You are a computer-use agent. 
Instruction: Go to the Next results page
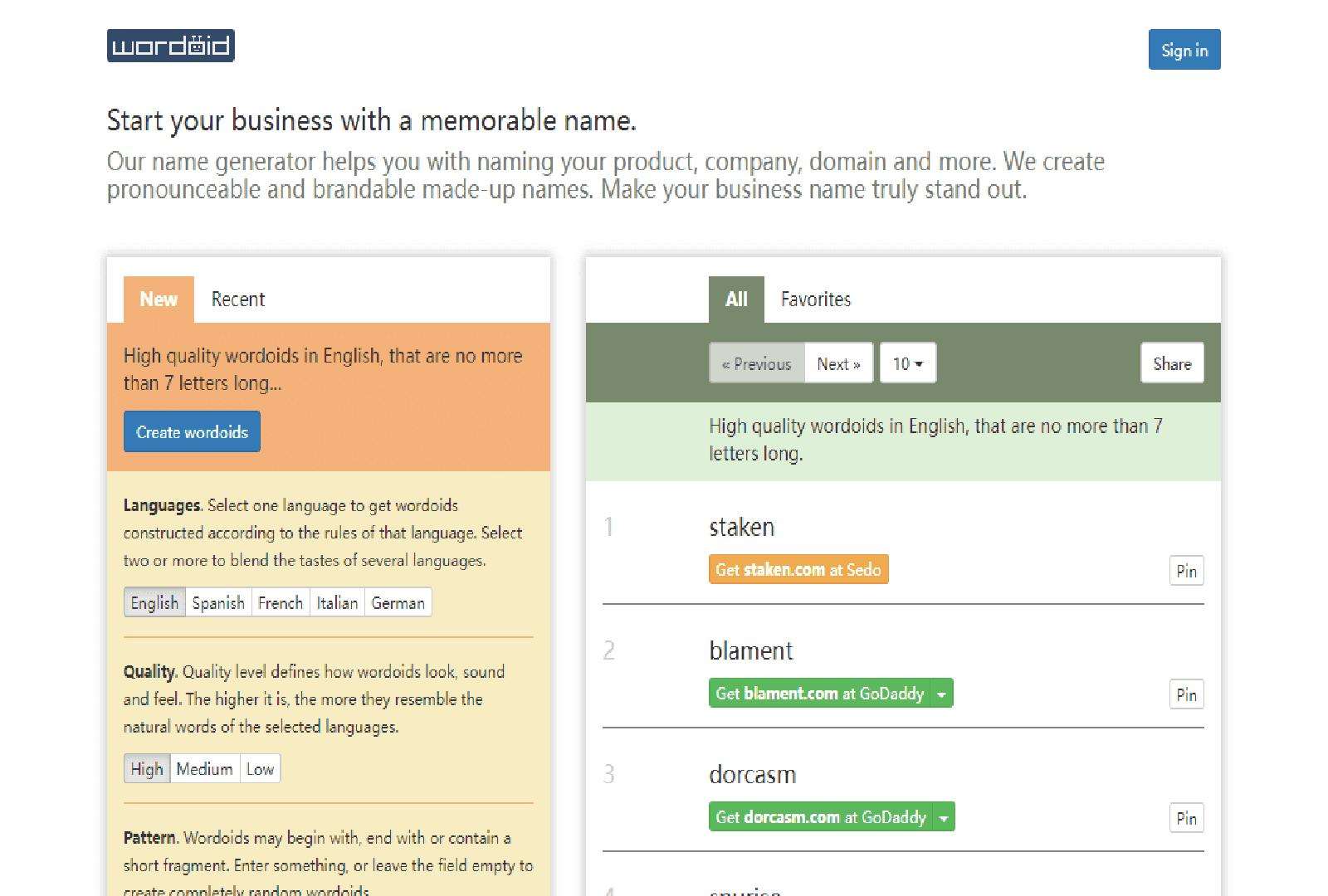(x=838, y=363)
